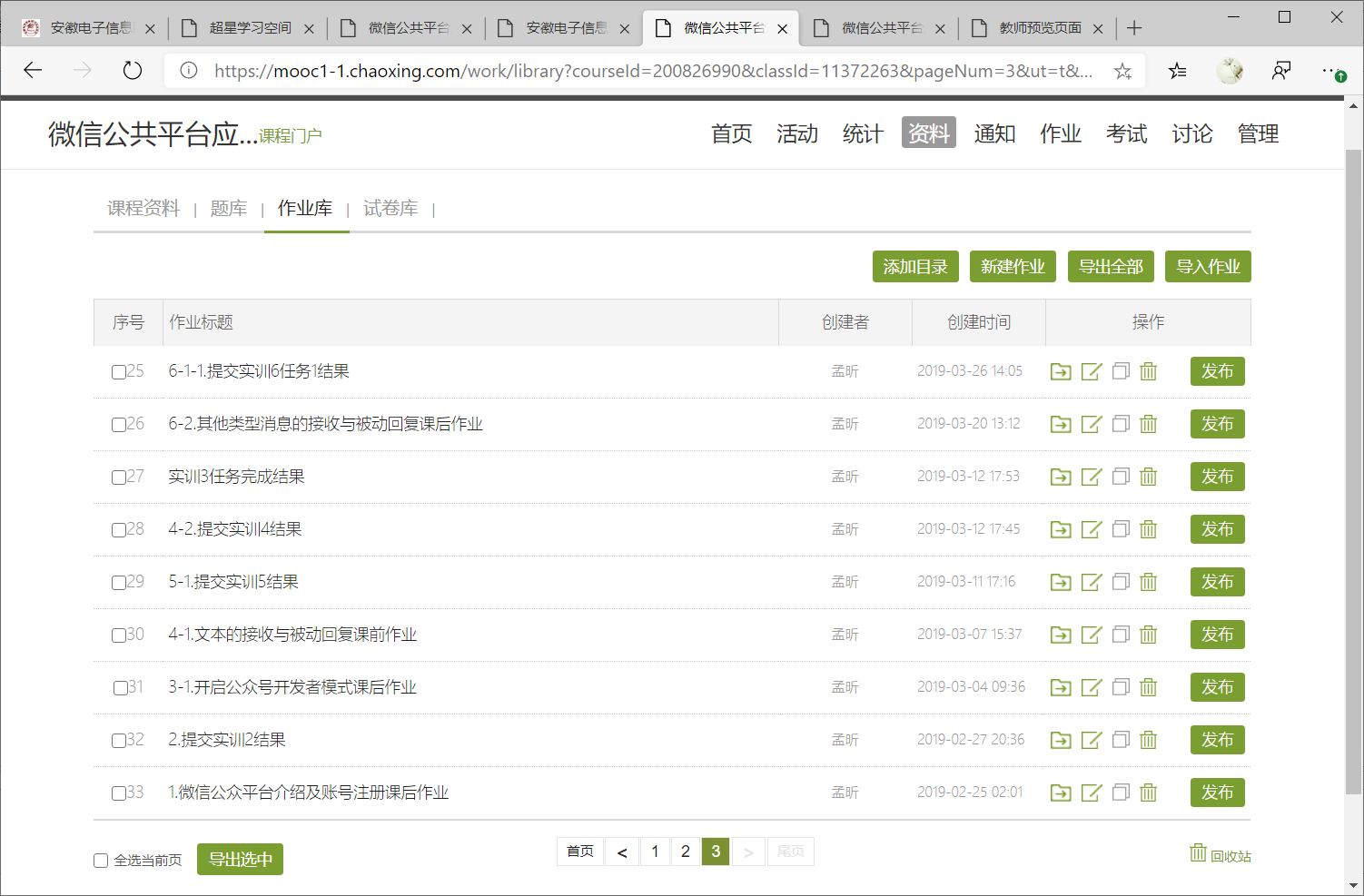
Task: Open 作业 in top navigation
Action: (1060, 133)
